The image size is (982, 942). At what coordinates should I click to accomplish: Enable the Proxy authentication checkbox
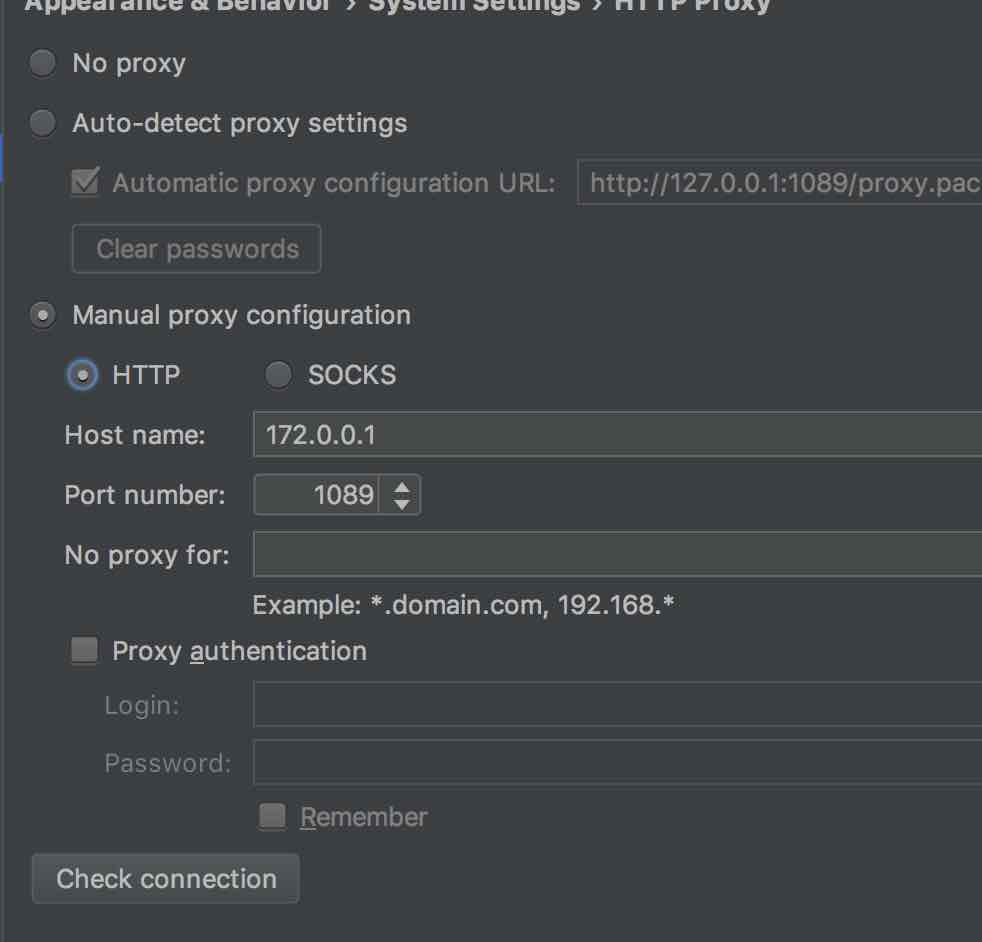tap(85, 651)
